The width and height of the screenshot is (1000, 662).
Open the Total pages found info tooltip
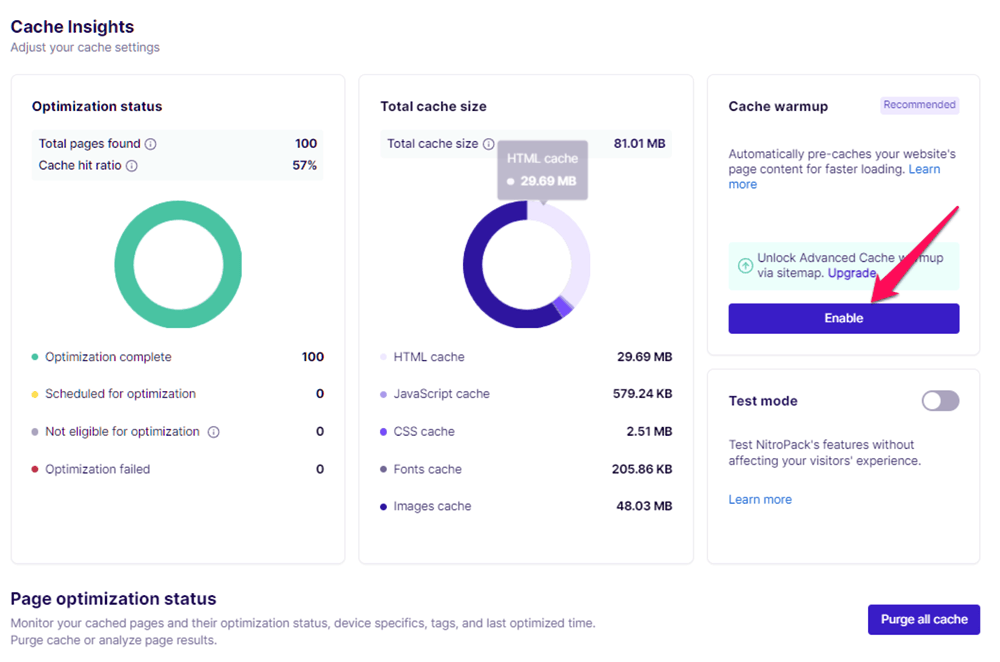tap(150, 144)
